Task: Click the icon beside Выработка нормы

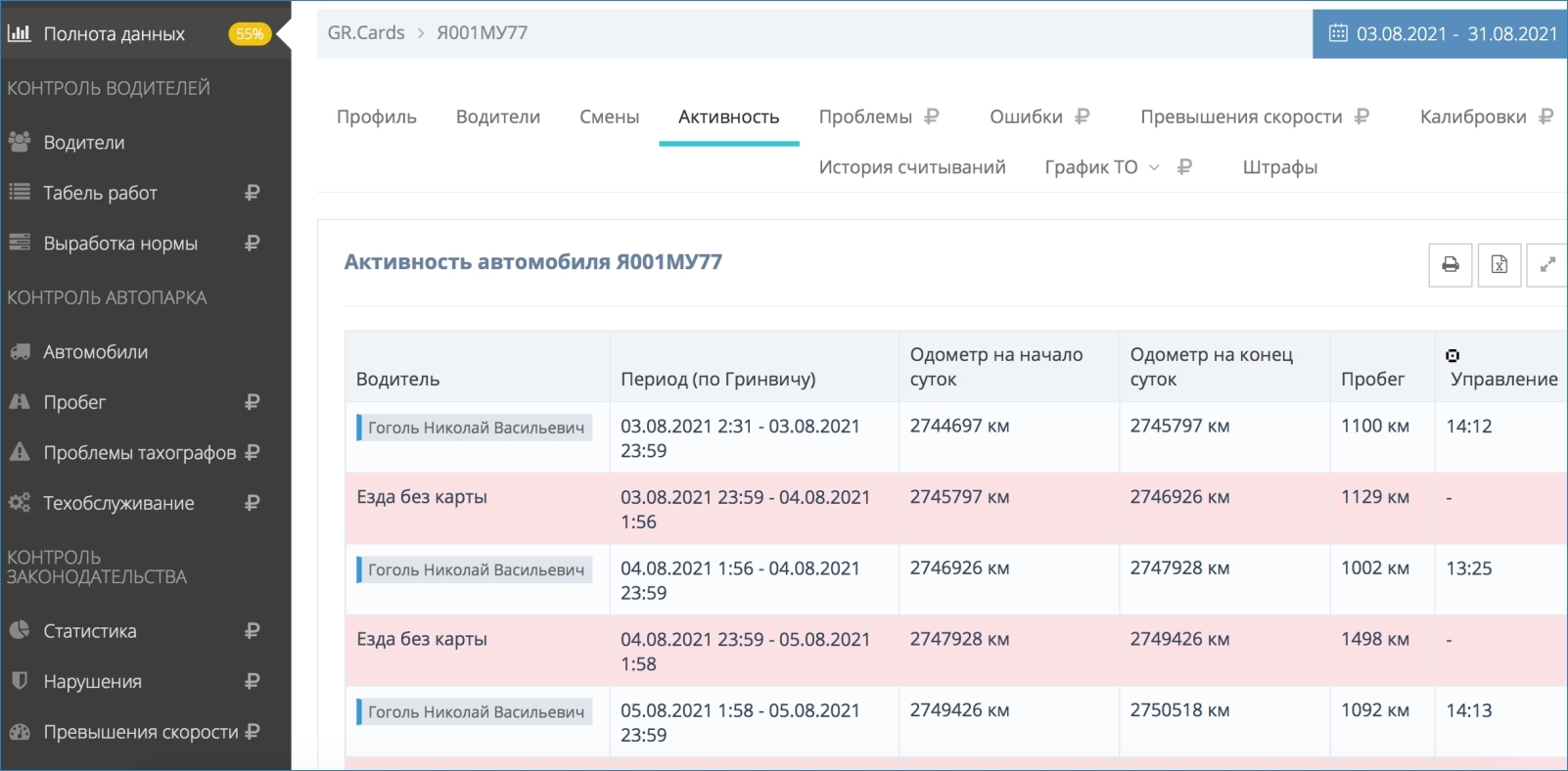Action: click(20, 243)
